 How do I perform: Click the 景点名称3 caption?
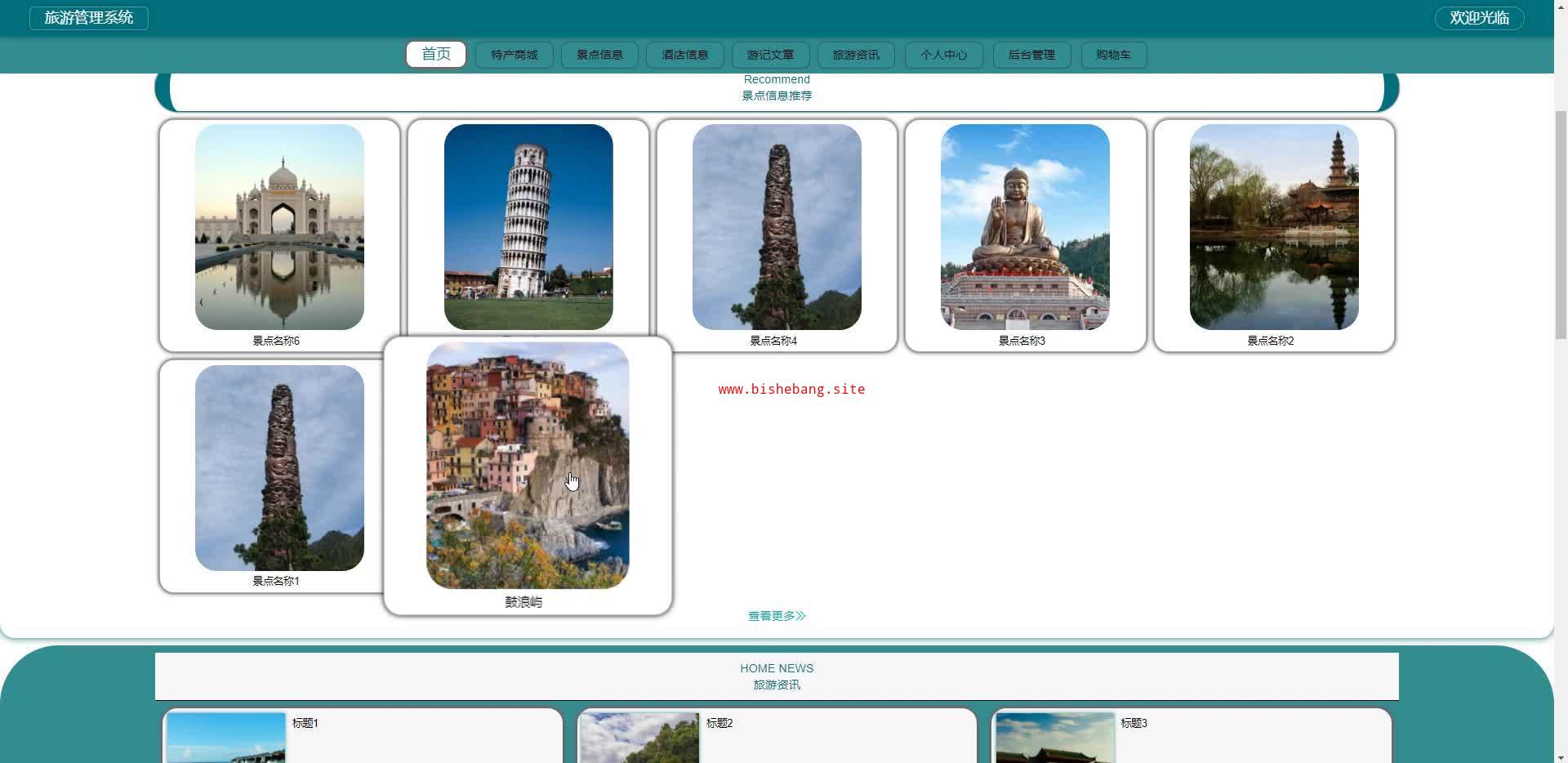click(x=1022, y=341)
